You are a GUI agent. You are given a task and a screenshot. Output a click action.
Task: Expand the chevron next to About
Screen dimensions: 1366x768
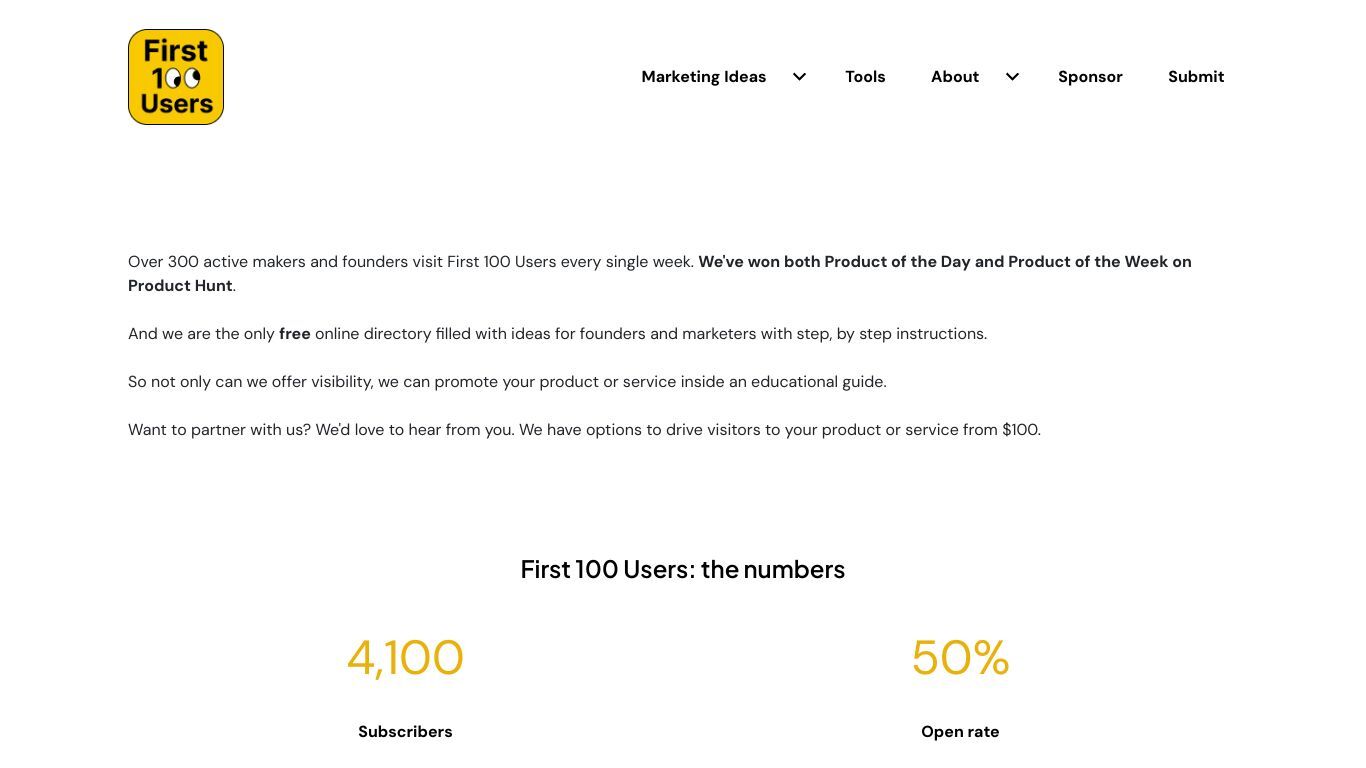(1012, 77)
